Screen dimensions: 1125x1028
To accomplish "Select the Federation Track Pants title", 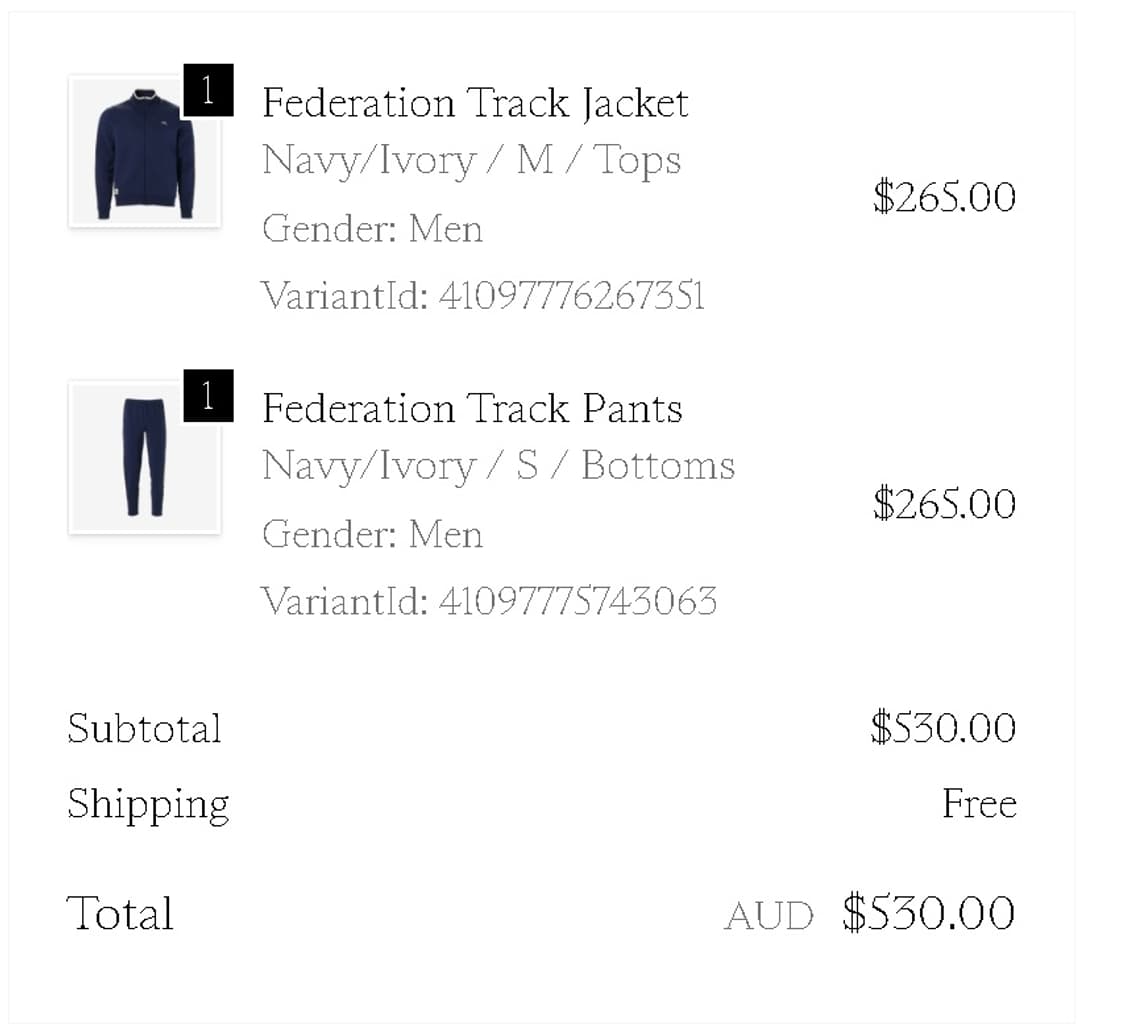I will 472,408.
